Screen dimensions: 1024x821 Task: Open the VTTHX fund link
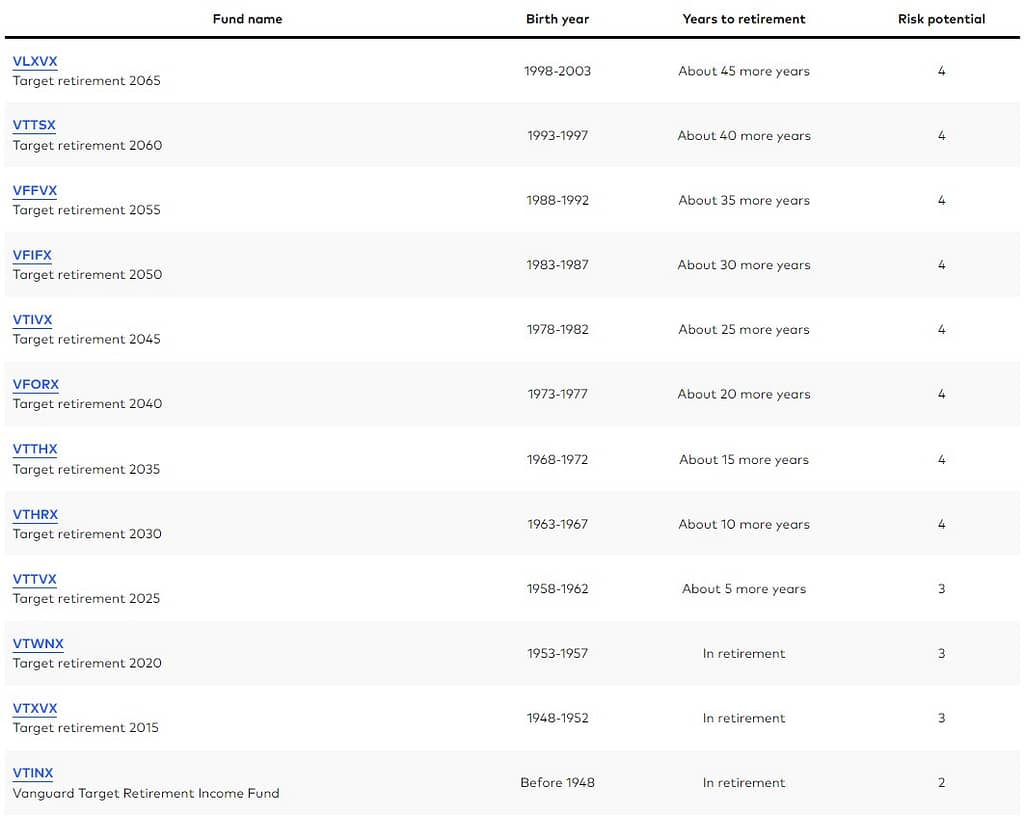[x=35, y=449]
